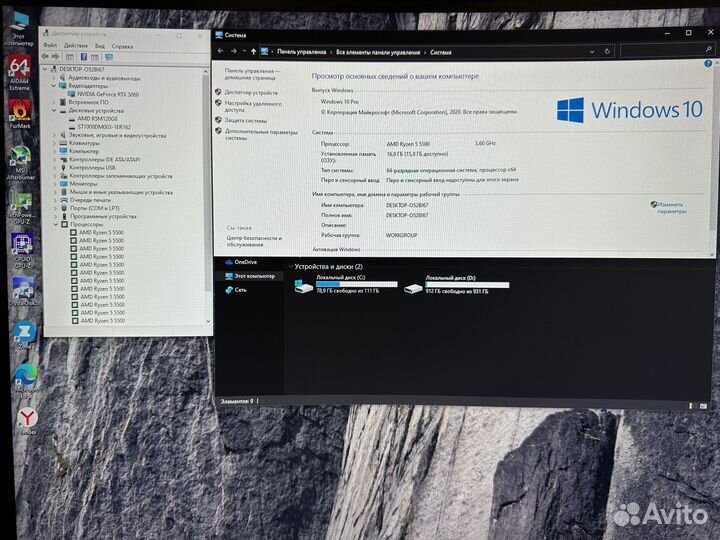
Task: Click Изменить параметры link
Action: (672, 208)
